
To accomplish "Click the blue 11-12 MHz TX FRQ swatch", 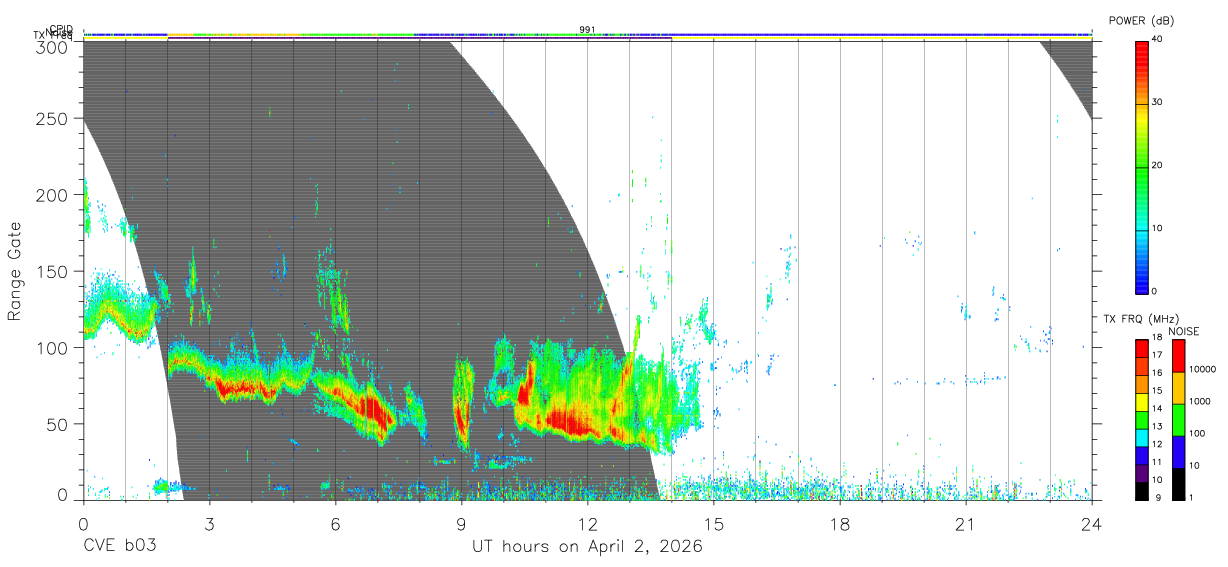I will pos(1142,455).
